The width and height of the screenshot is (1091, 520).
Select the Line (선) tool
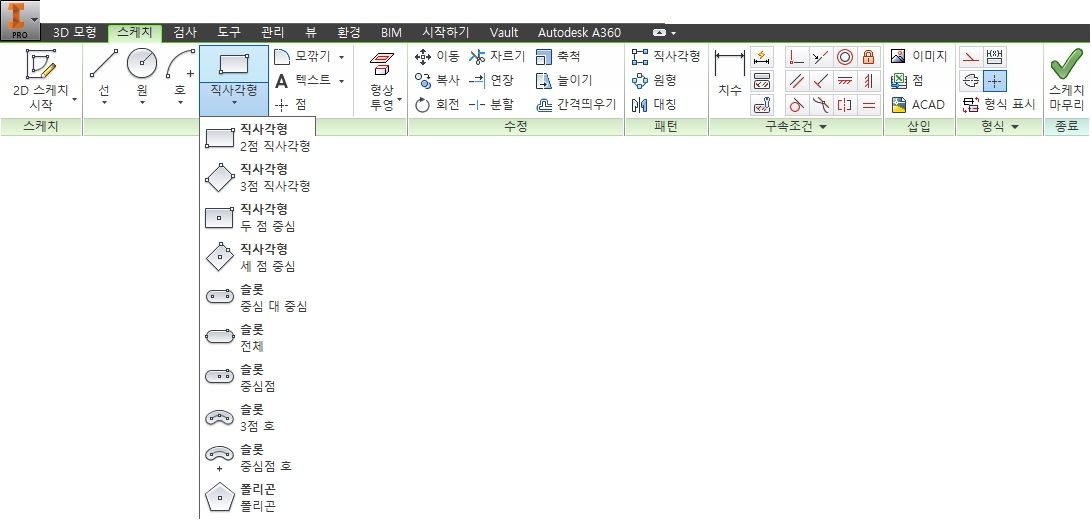point(104,73)
